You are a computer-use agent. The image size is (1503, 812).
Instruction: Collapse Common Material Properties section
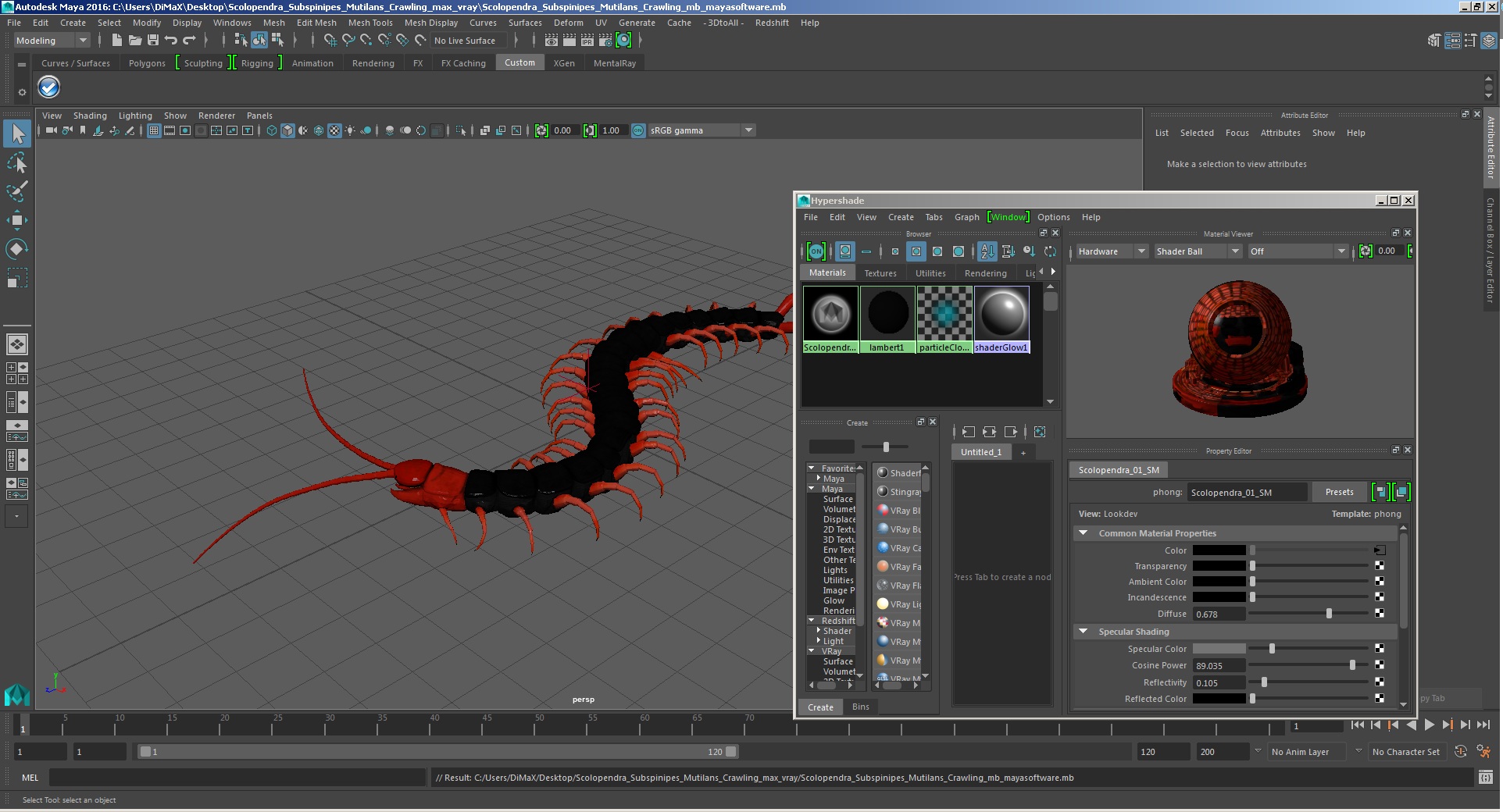1083,533
